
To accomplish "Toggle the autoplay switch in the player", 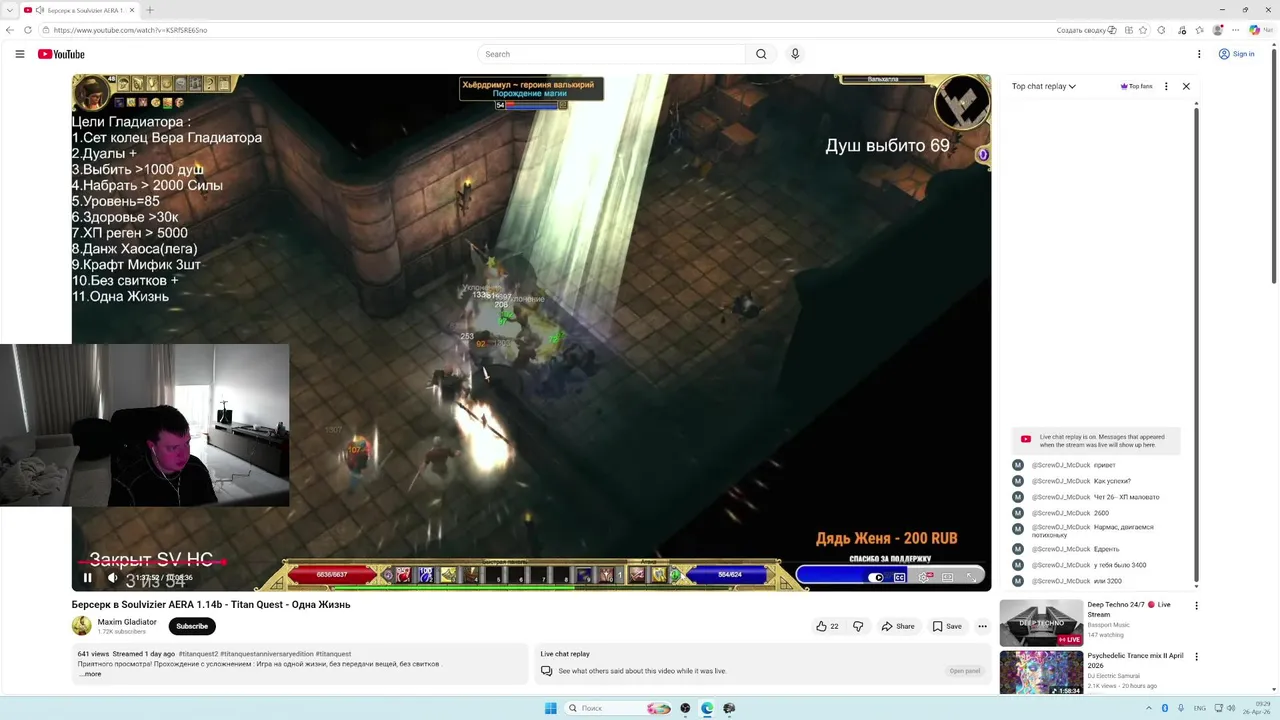I will coord(876,577).
